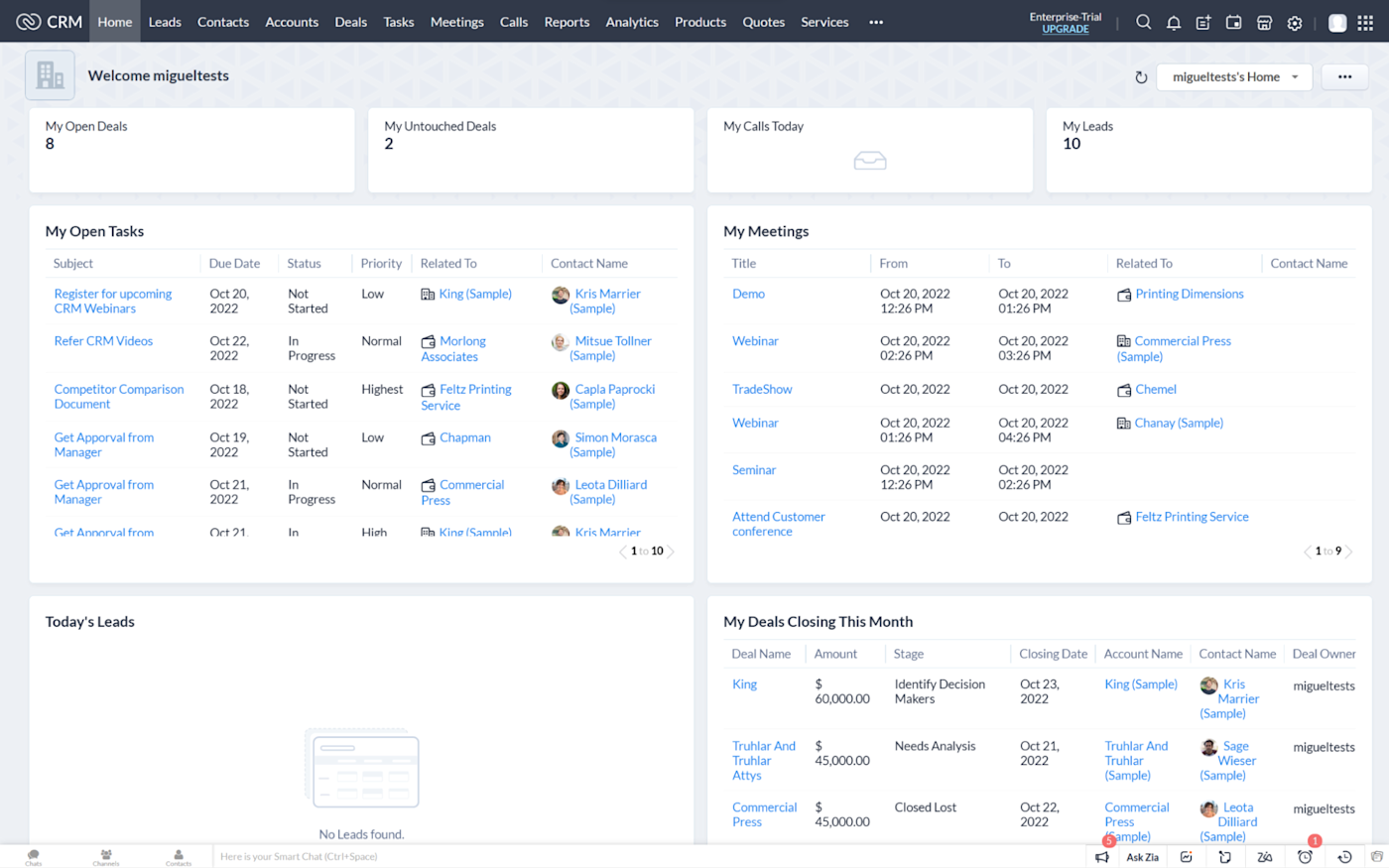Switch to the Leads module tab
Image resolution: width=1389 pixels, height=868 pixels.
pos(165,22)
